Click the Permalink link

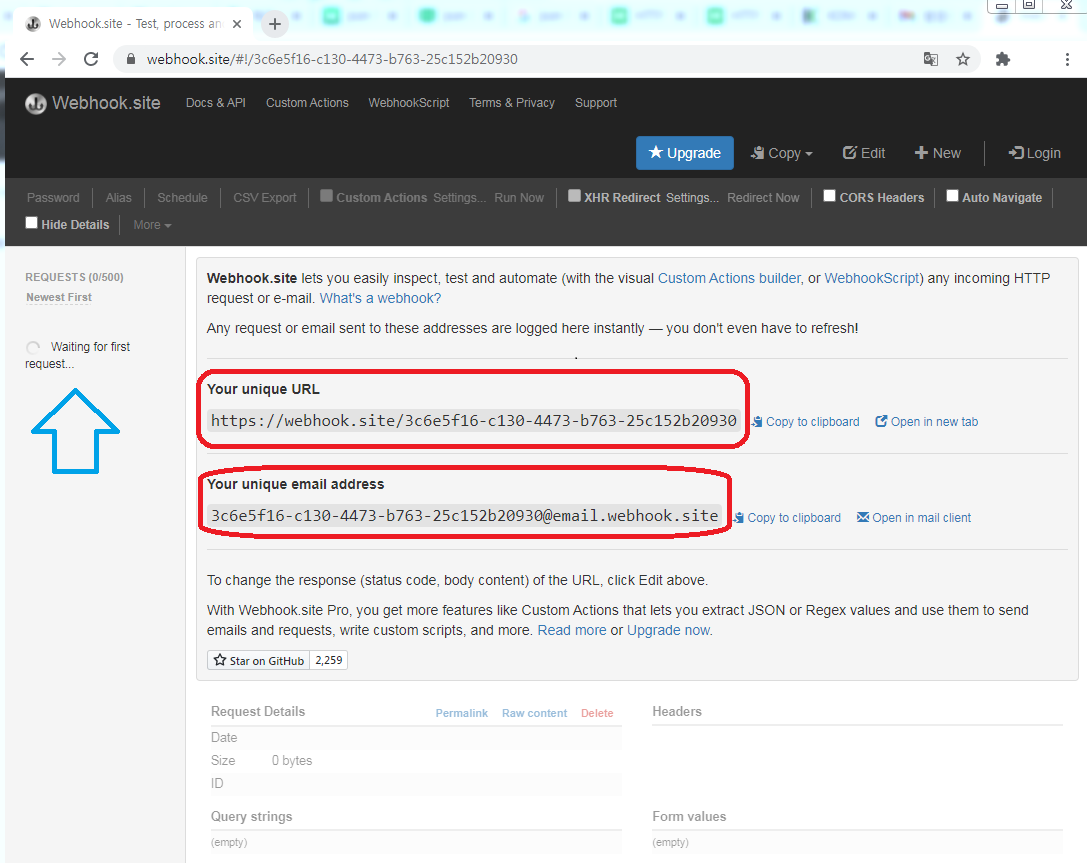[462, 713]
